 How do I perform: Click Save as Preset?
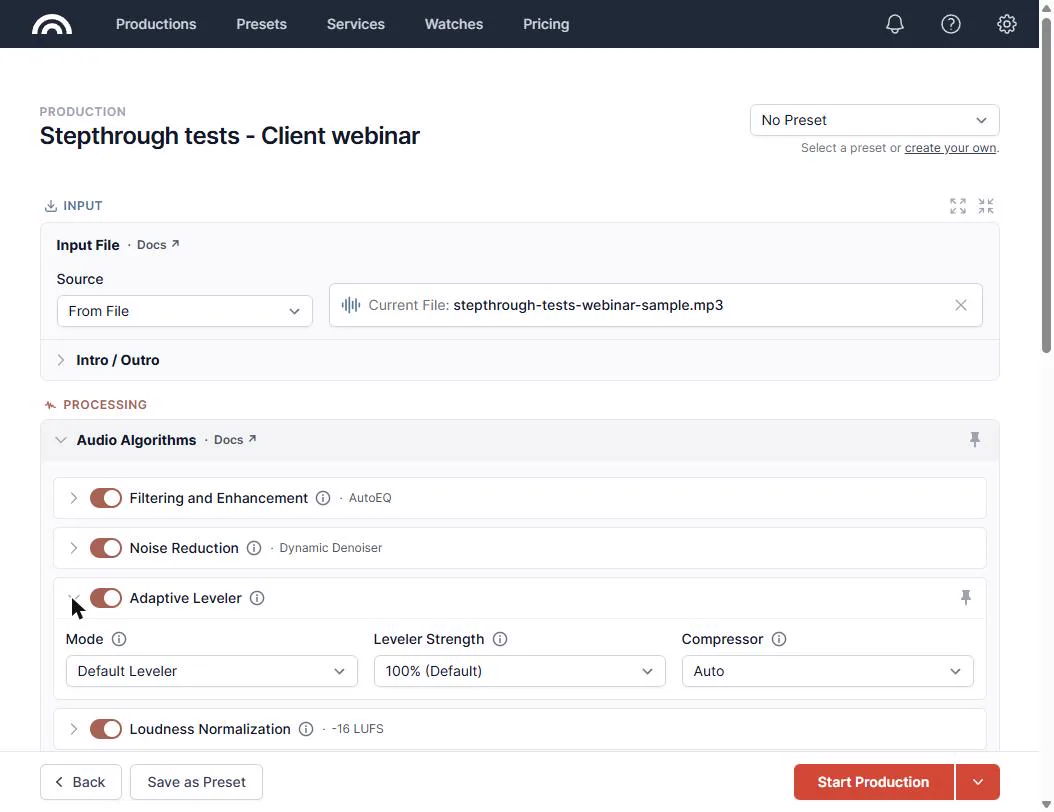point(196,782)
